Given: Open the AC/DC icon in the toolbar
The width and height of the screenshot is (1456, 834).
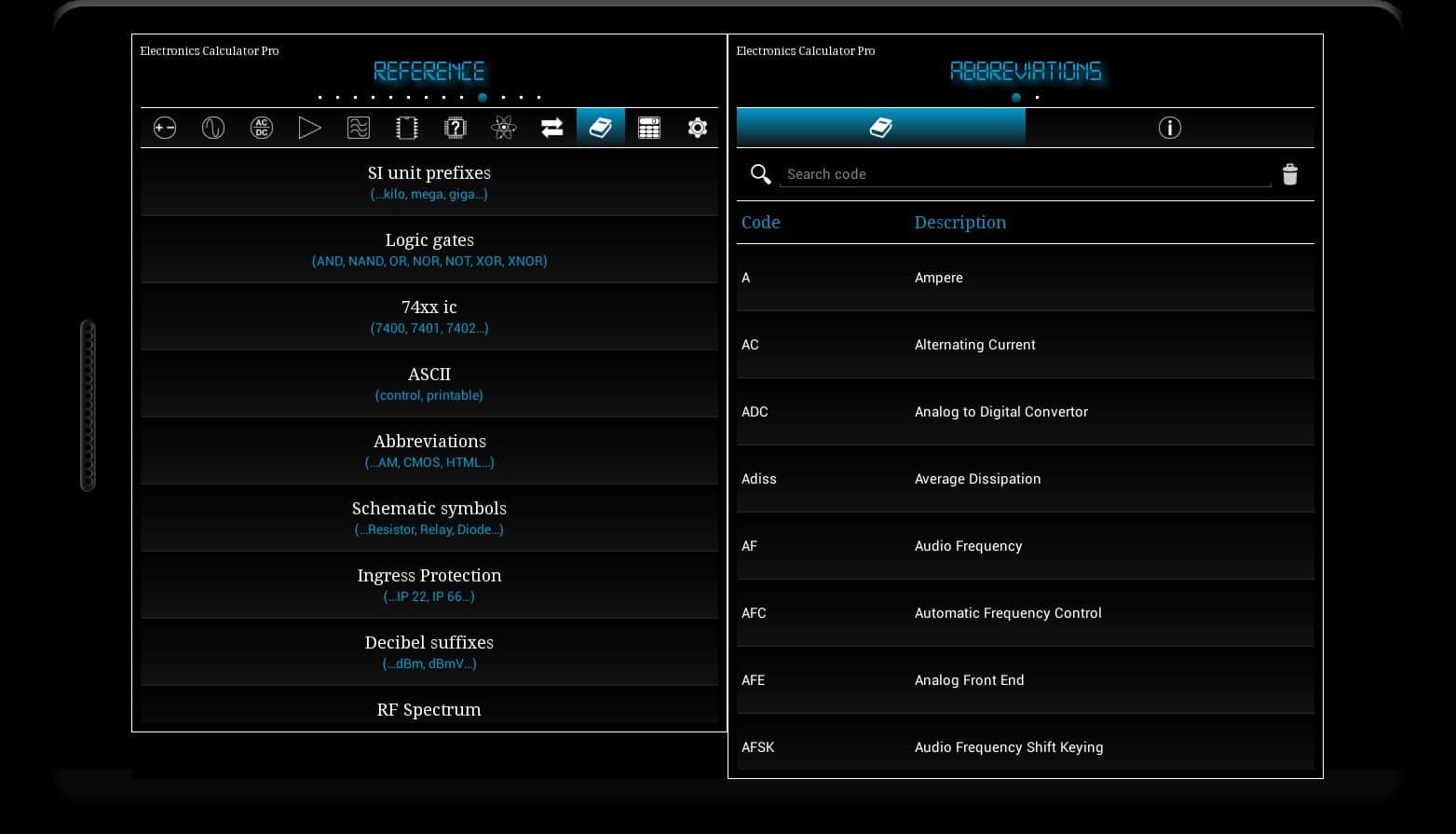Looking at the screenshot, I should [x=262, y=128].
